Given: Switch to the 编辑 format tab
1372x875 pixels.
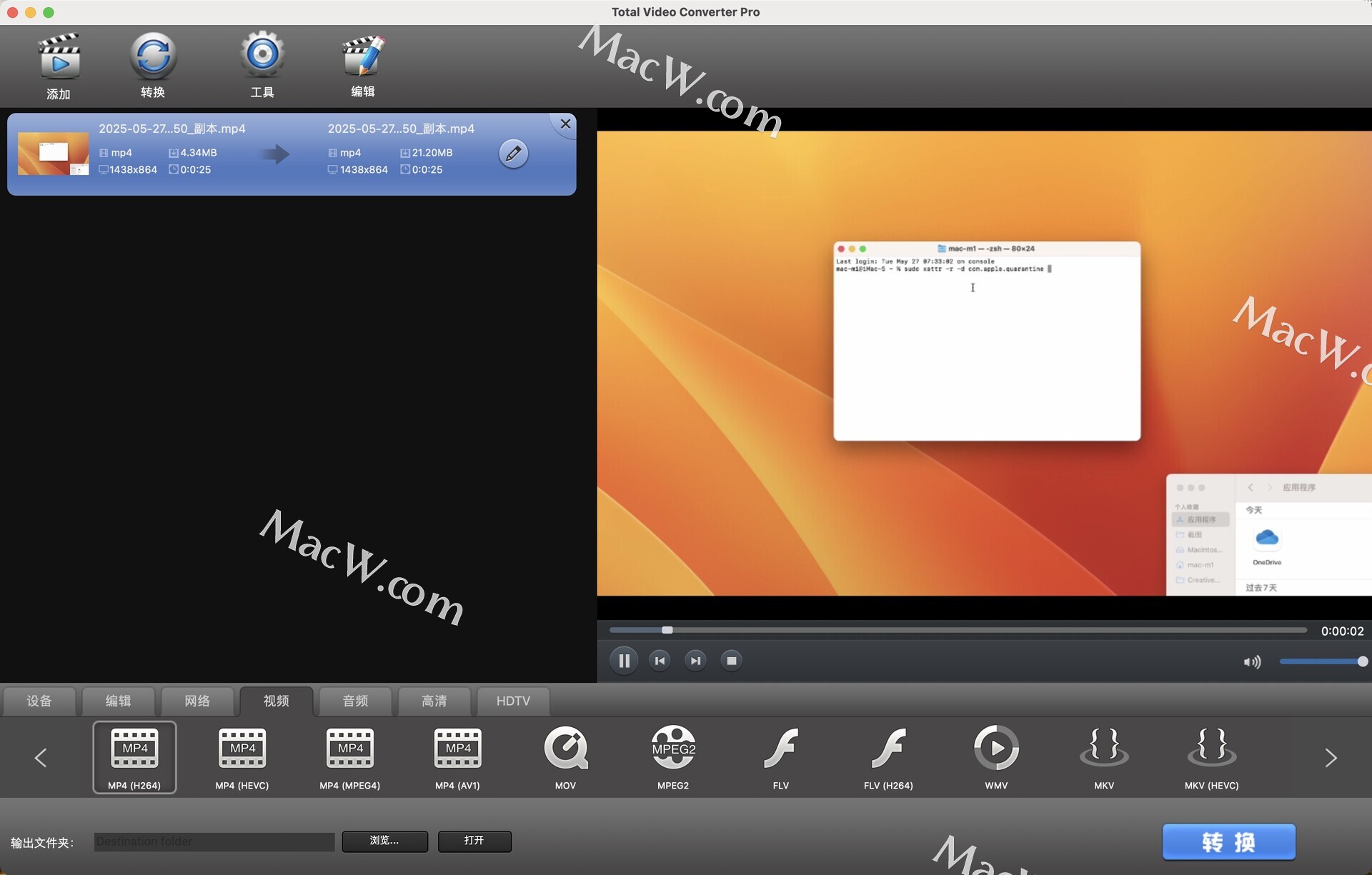Looking at the screenshot, I should [x=119, y=701].
